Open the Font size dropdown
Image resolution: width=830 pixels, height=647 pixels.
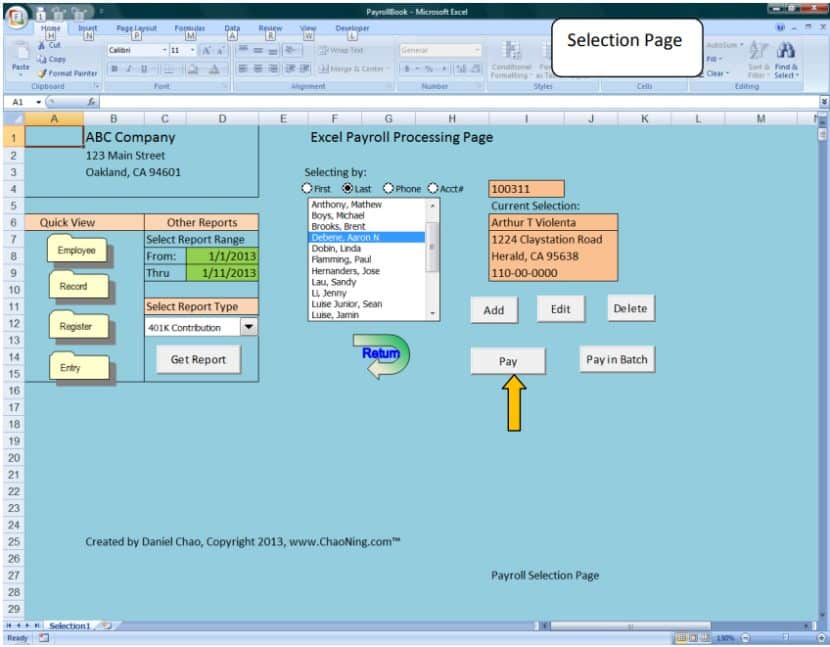pos(194,49)
